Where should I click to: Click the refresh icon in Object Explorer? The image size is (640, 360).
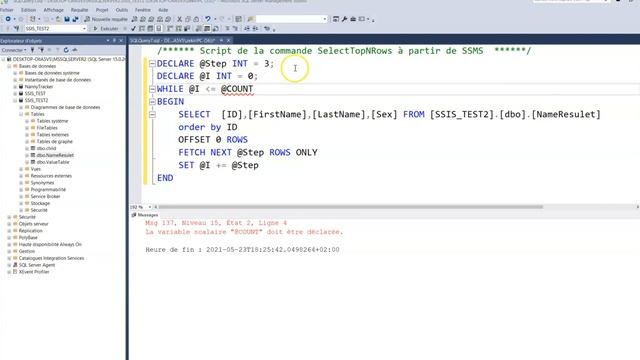click(66, 50)
